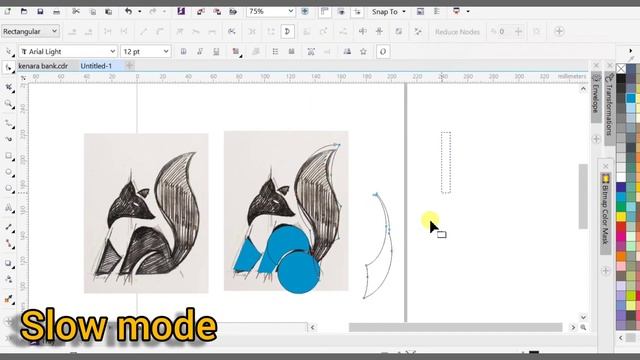Select the Rectangle tool

[x=9, y=156]
